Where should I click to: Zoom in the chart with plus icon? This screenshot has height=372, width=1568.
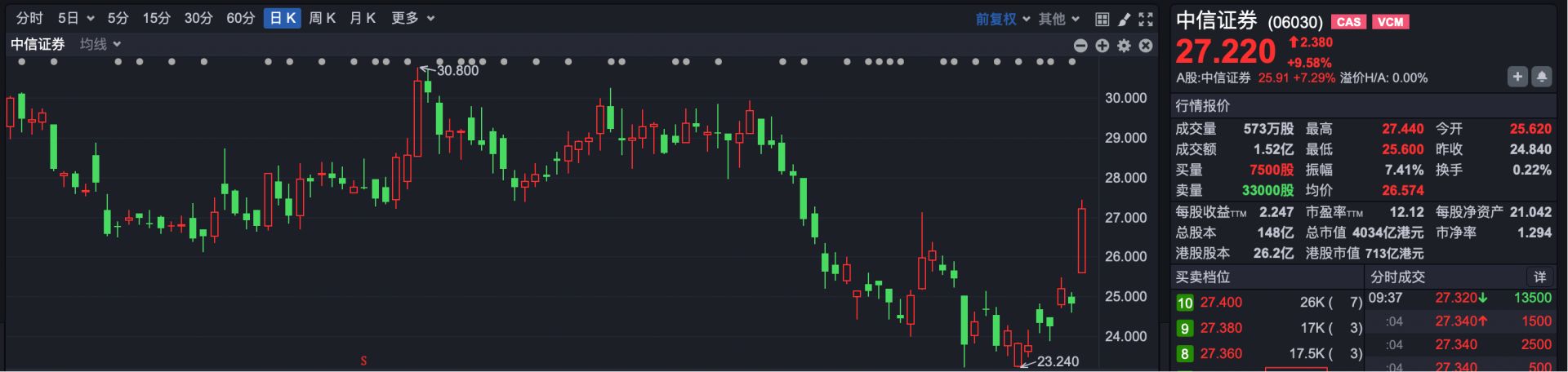pos(1102,46)
